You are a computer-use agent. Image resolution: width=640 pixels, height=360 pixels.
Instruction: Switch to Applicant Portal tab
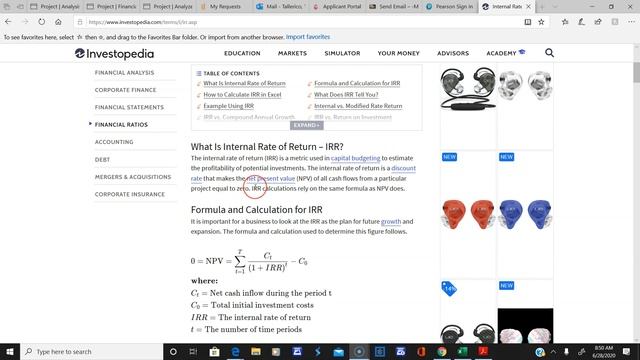pos(337,7)
